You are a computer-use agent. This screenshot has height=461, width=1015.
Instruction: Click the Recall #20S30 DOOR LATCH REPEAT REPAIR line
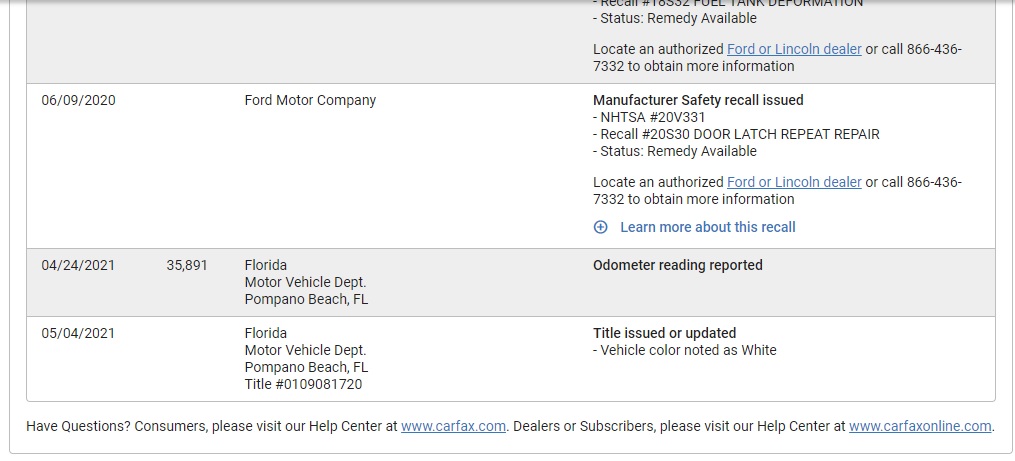click(x=736, y=135)
